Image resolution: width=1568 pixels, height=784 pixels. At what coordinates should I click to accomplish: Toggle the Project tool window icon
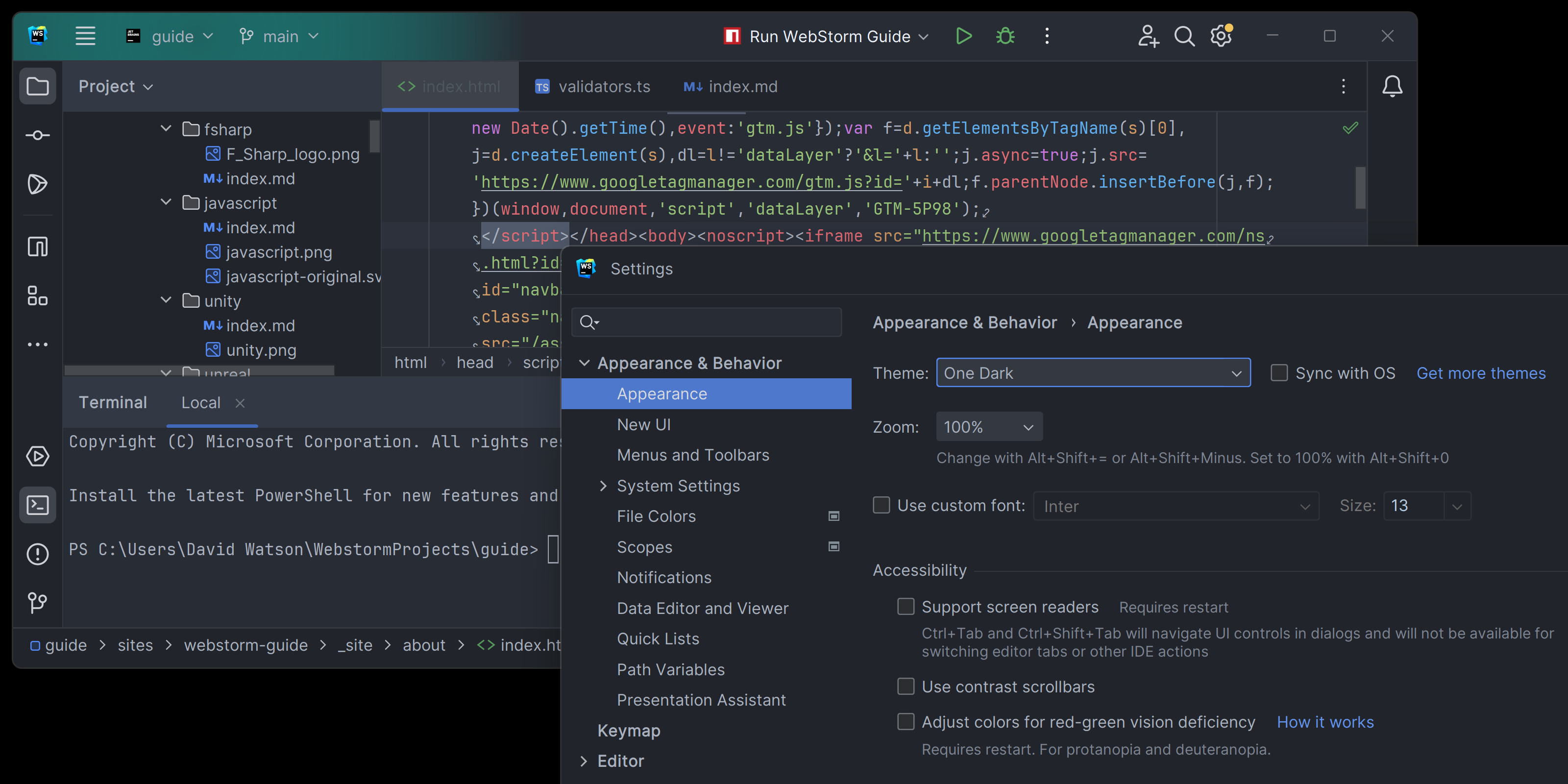[x=38, y=86]
